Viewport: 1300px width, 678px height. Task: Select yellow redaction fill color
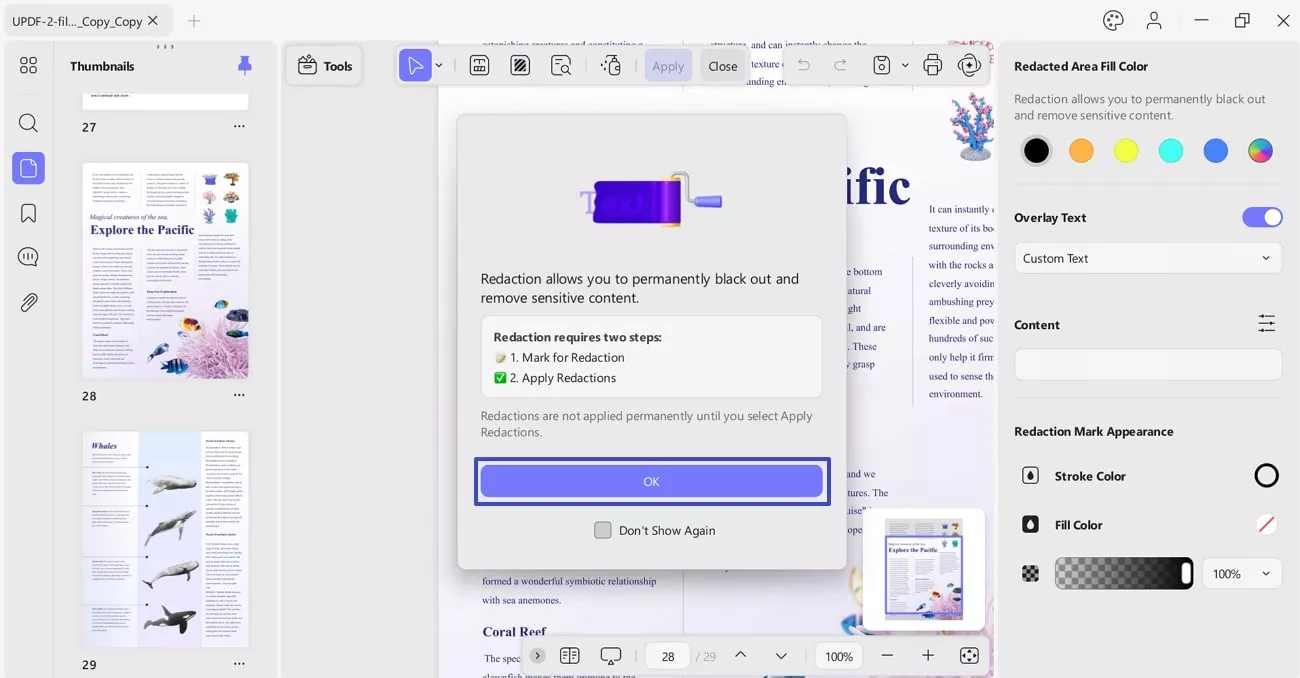[1126, 150]
